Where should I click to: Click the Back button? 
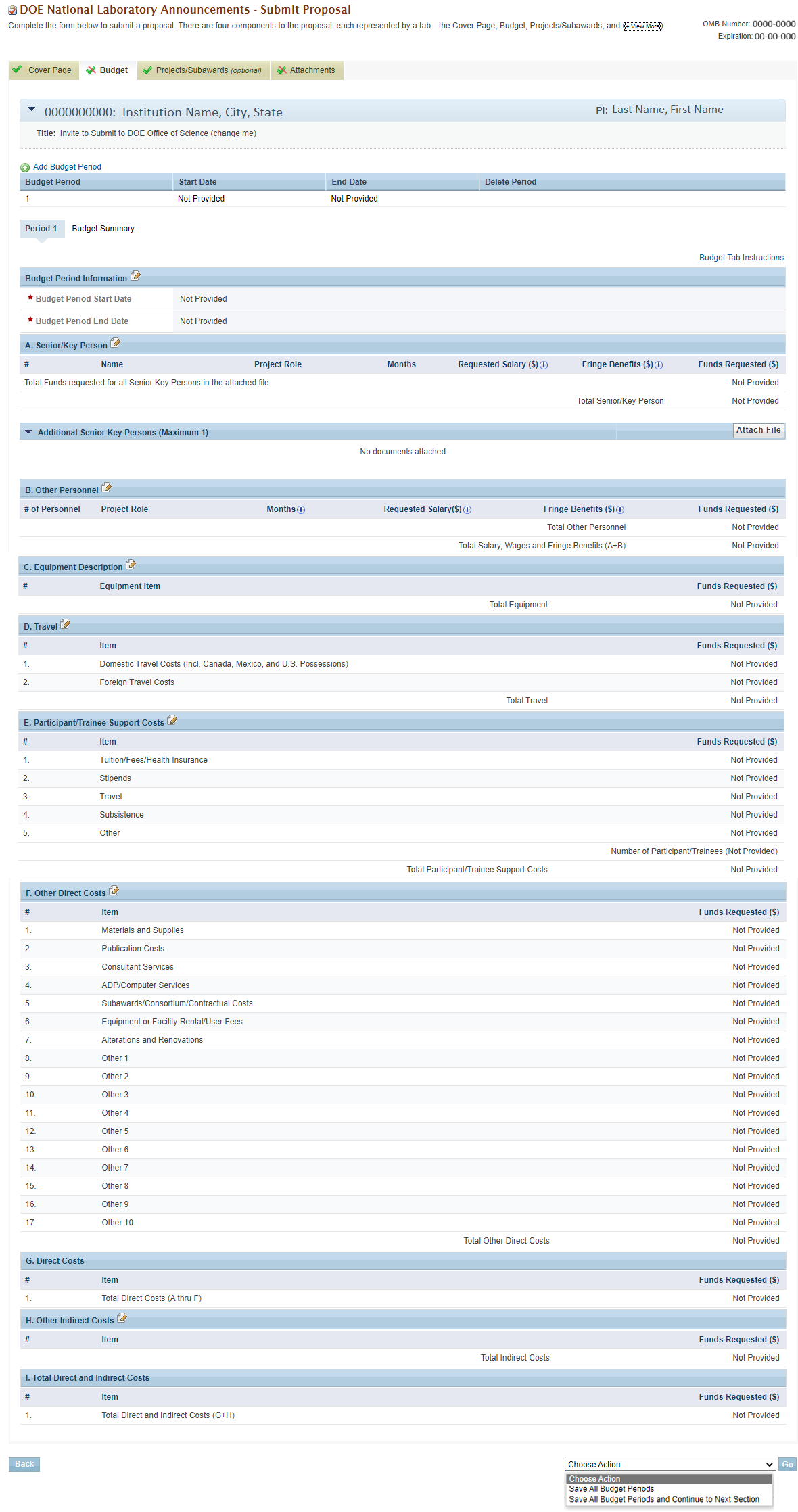(x=24, y=1464)
